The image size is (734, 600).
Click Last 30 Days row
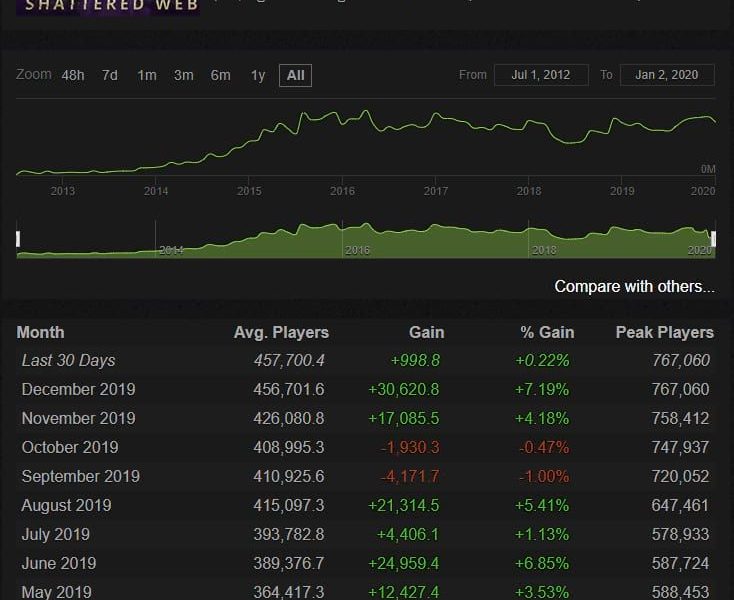tap(68, 360)
